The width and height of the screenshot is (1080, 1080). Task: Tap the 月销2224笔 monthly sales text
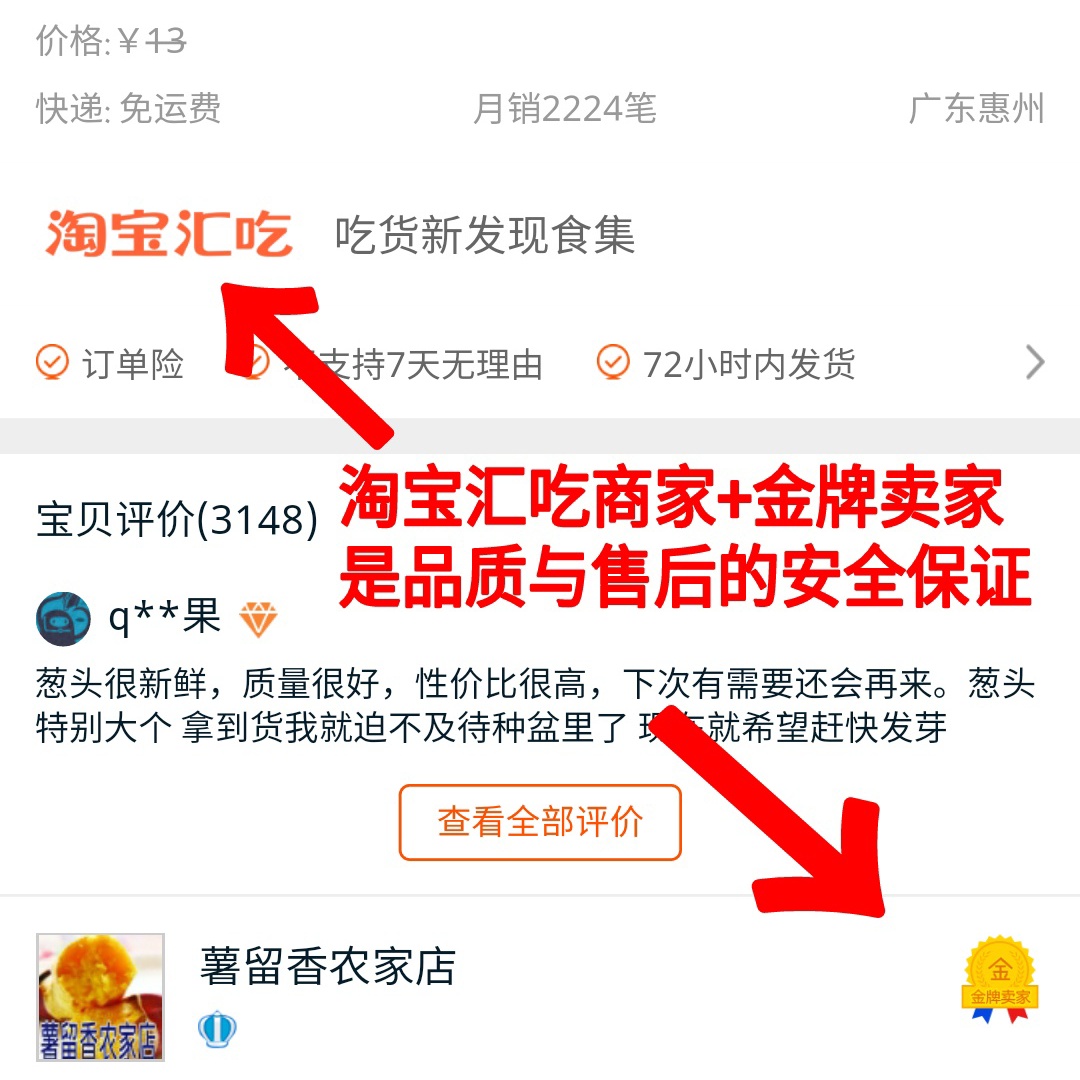coord(565,109)
